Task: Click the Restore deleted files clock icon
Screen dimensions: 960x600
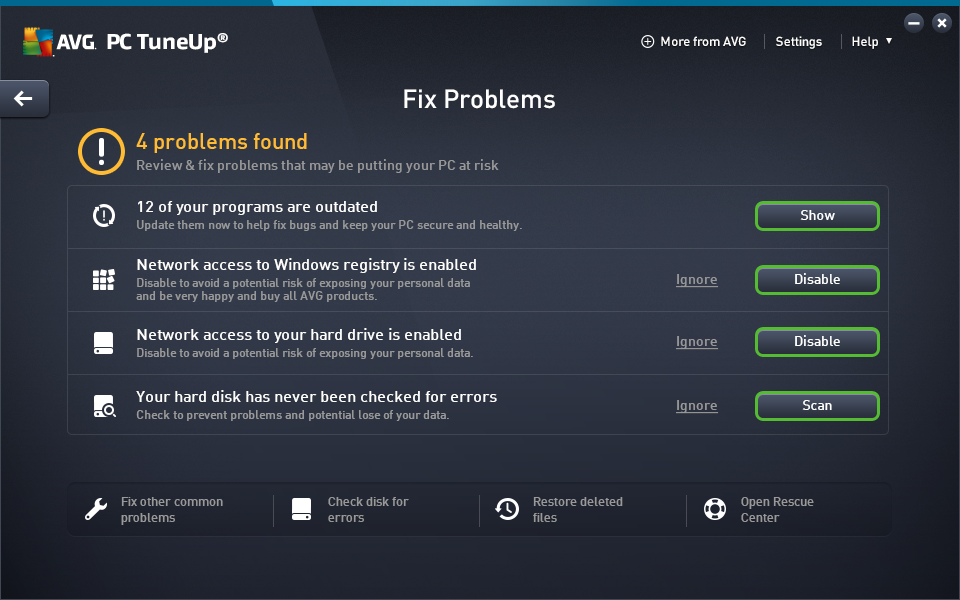Action: coord(507,509)
